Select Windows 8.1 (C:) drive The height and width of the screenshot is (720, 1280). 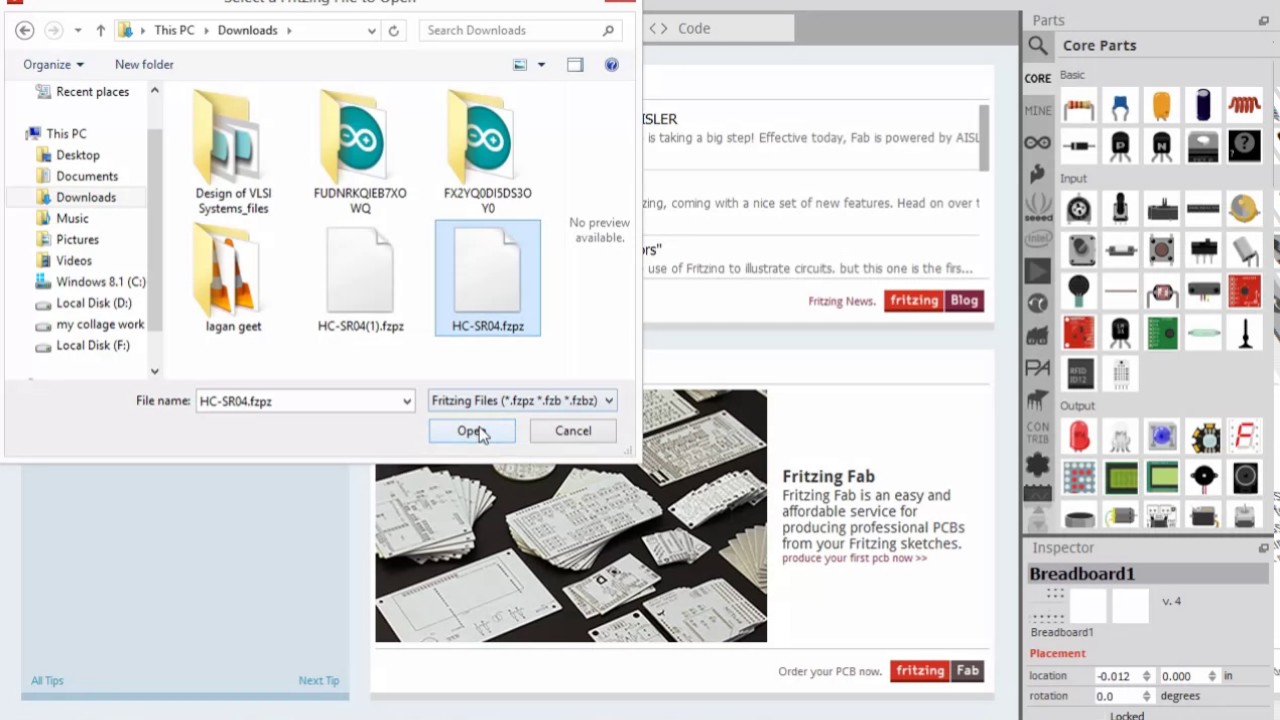100,282
